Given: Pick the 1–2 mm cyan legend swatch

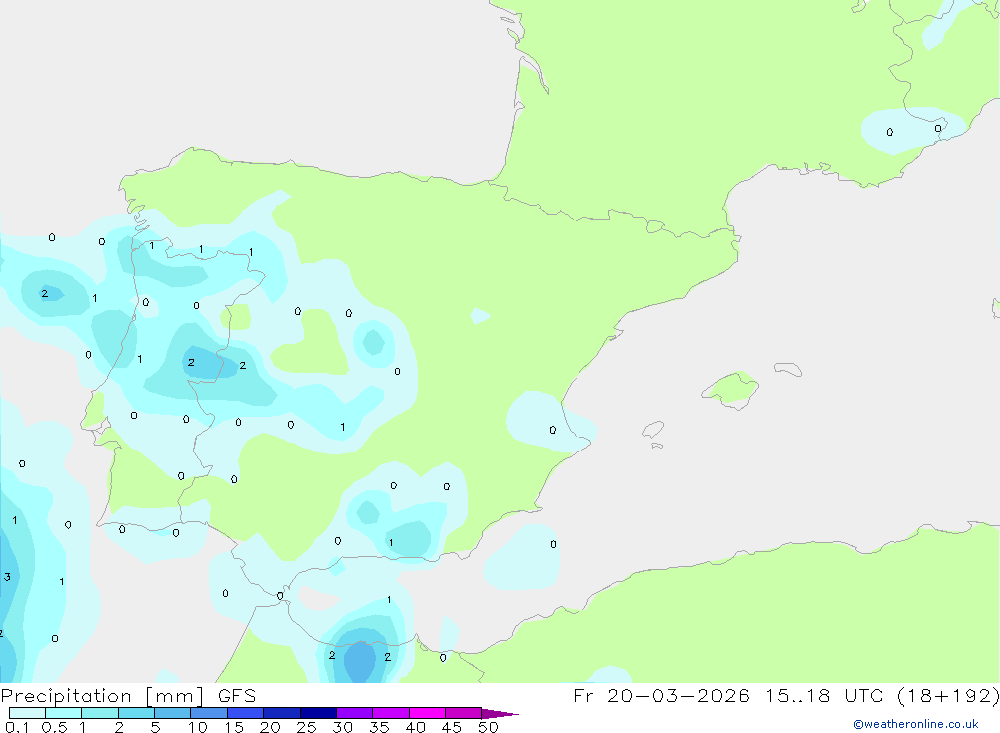Looking at the screenshot, I should pyautogui.click(x=99, y=713).
